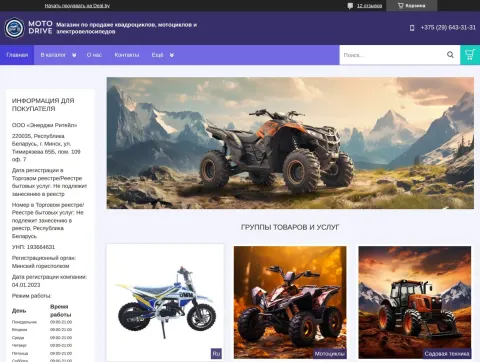This screenshot has height=362, width=480.
Task: Focus the Поиск search field
Action: click(x=393, y=55)
